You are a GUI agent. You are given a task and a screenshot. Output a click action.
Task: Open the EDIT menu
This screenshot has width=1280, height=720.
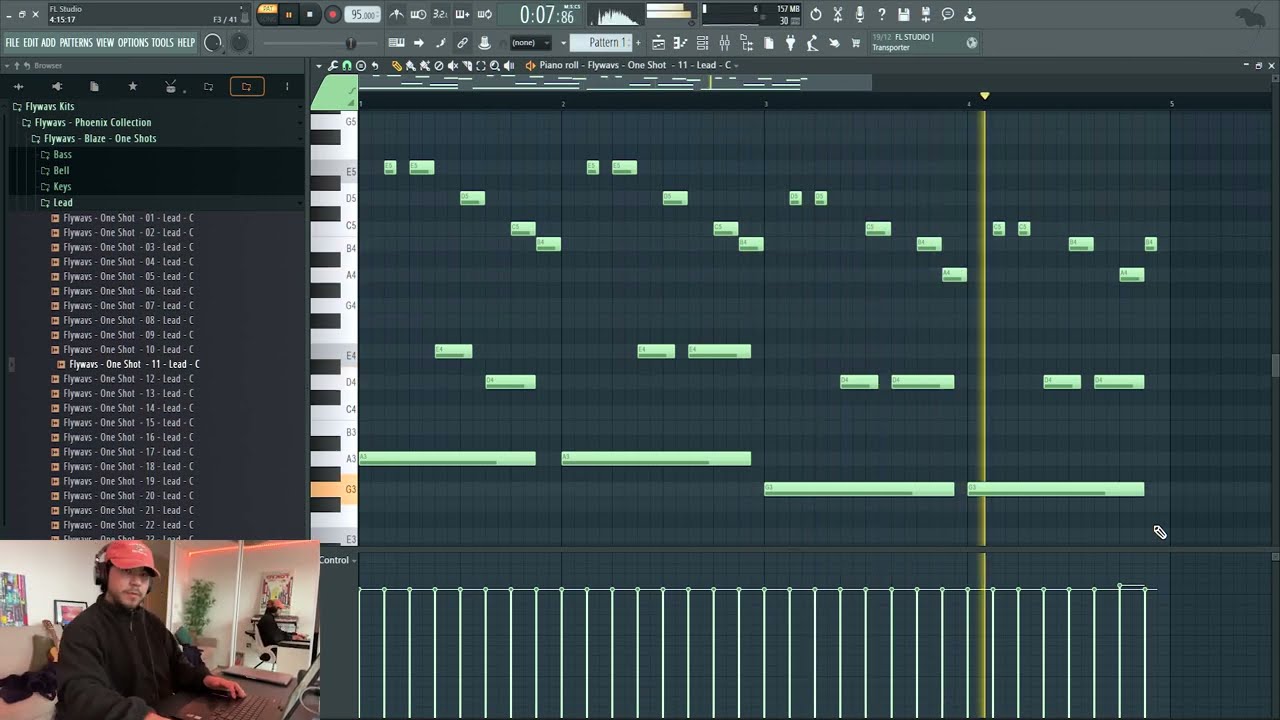(31, 43)
